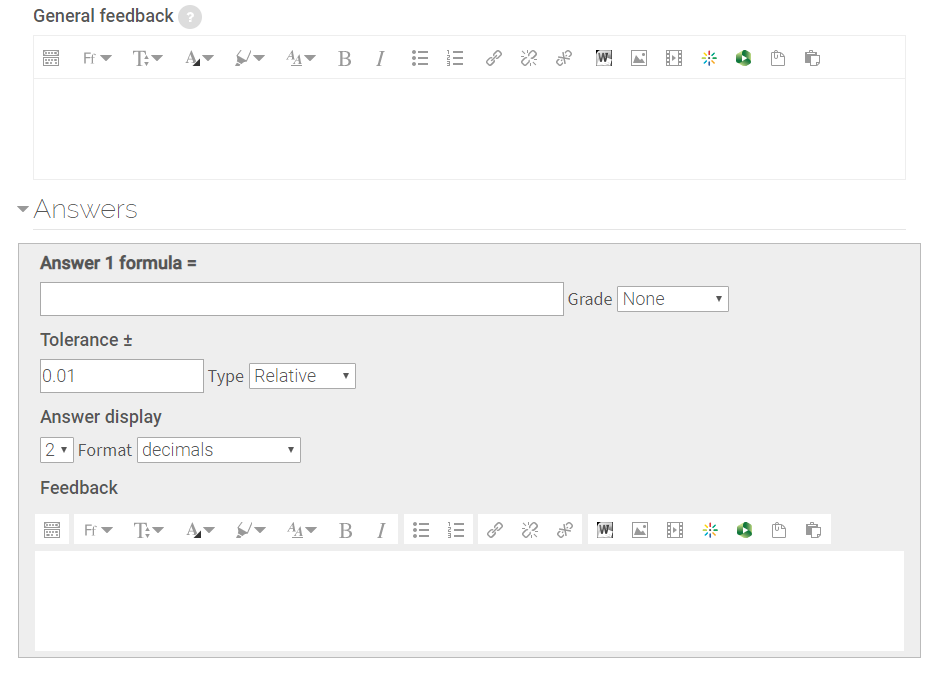
Task: Toggle toolbar rows in answer Feedback editor
Action: pyautogui.click(x=52, y=529)
